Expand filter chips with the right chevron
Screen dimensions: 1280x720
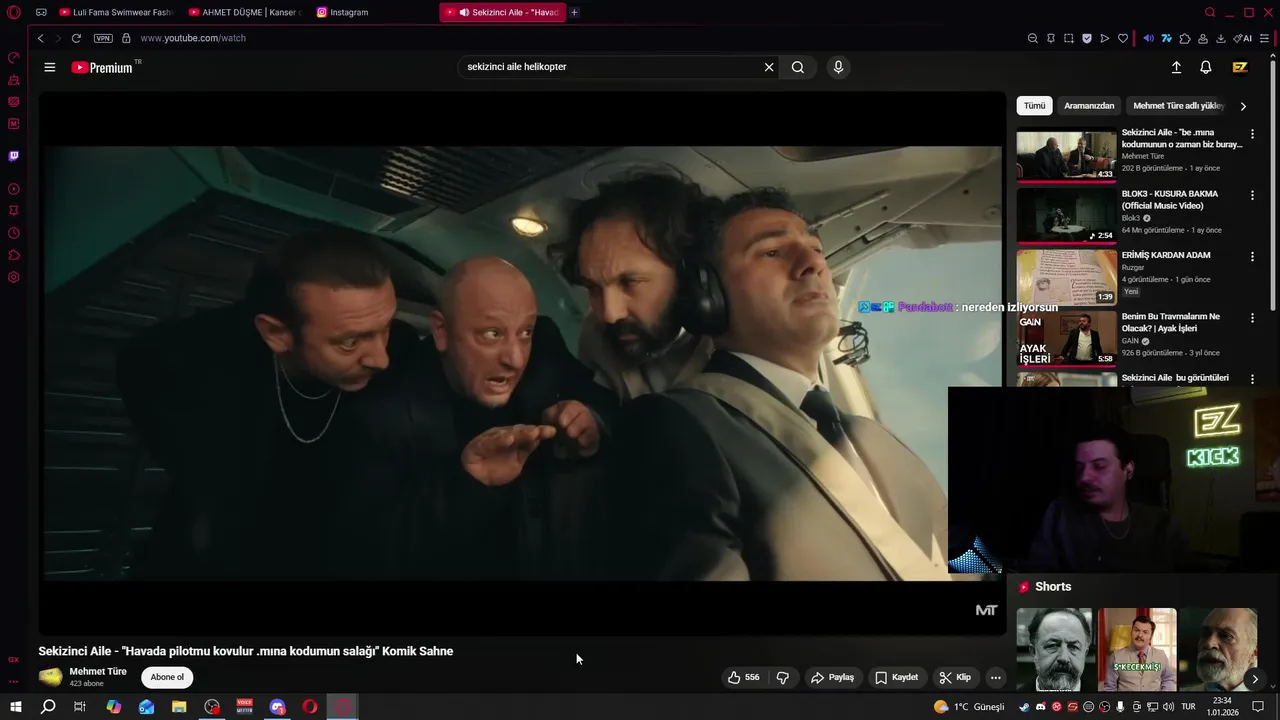tap(1243, 106)
